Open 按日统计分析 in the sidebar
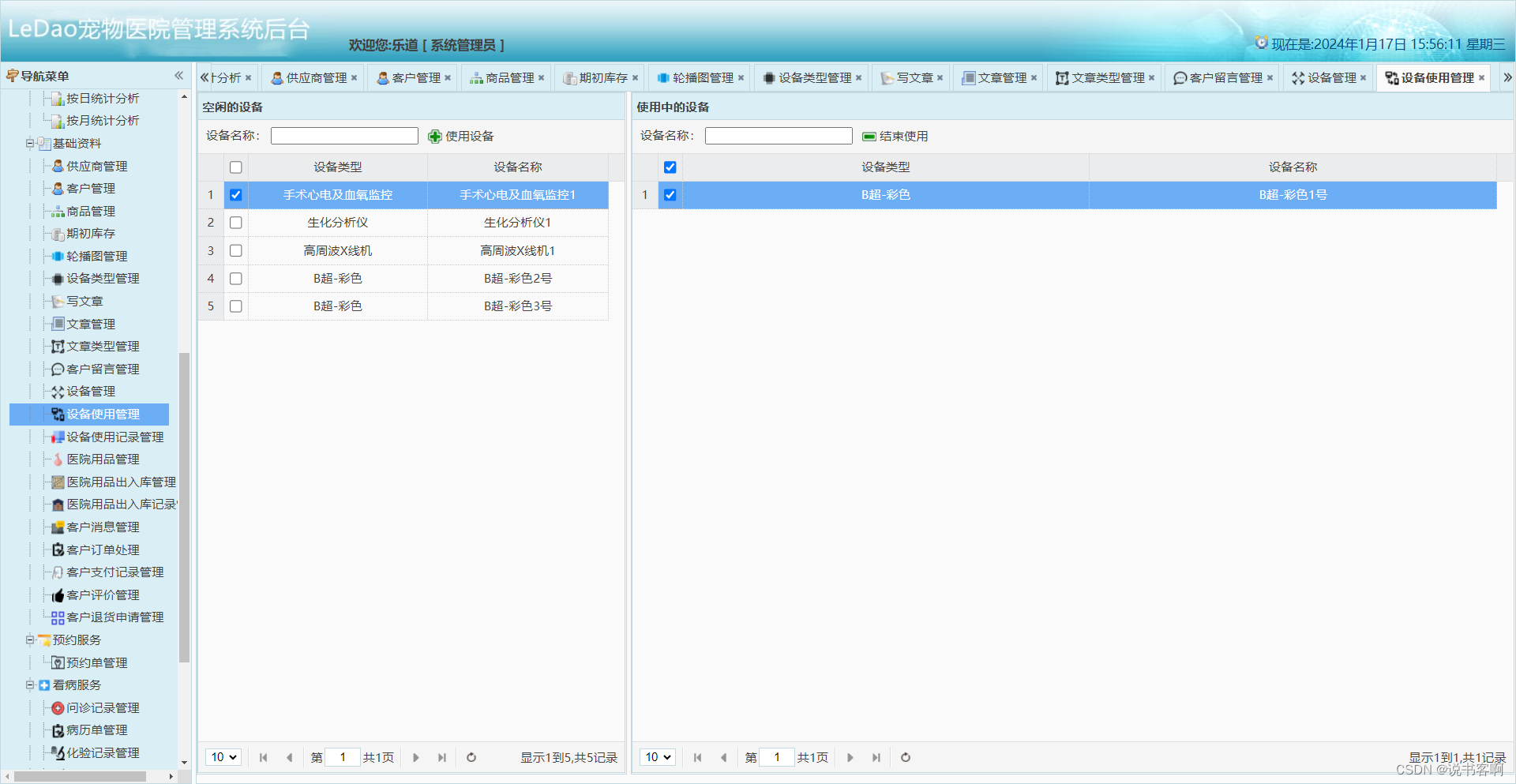 (x=103, y=98)
